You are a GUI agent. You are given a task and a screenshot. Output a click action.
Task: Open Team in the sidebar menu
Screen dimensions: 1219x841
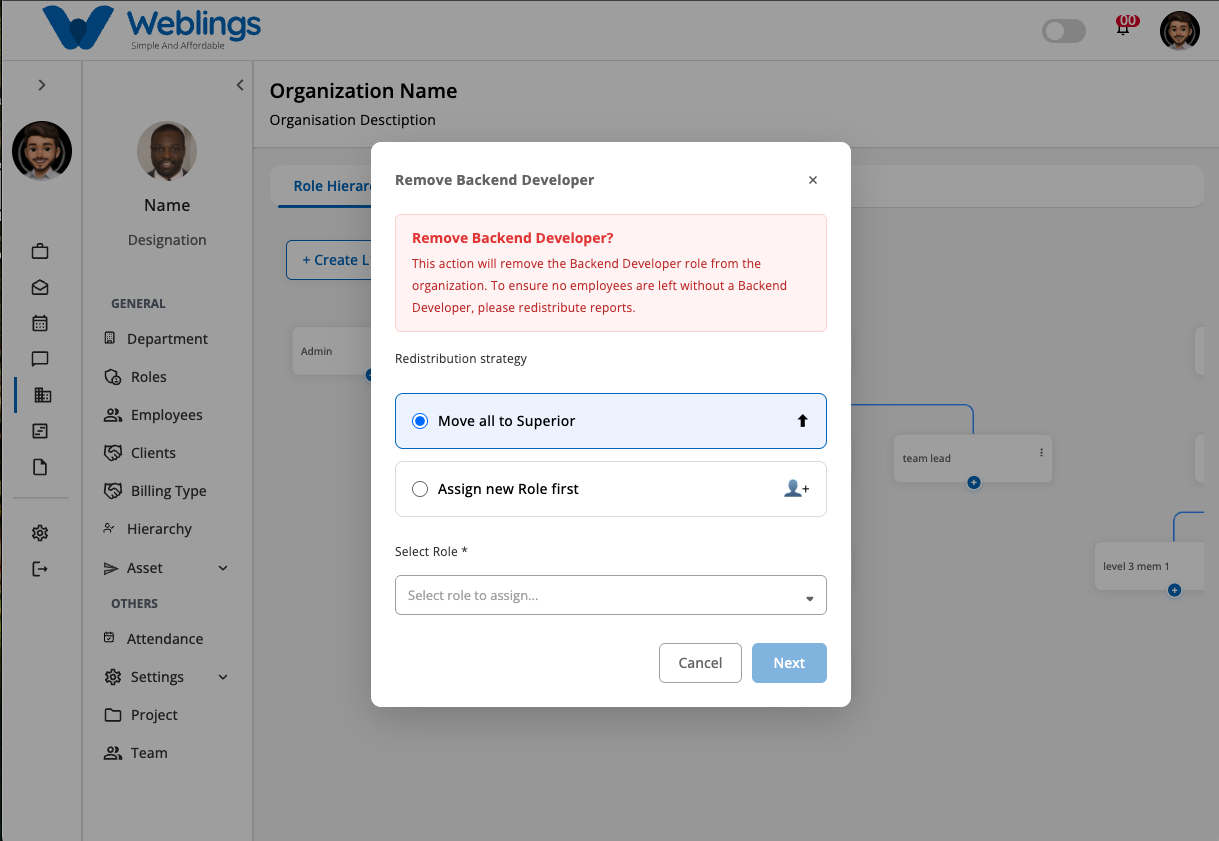[136, 753]
